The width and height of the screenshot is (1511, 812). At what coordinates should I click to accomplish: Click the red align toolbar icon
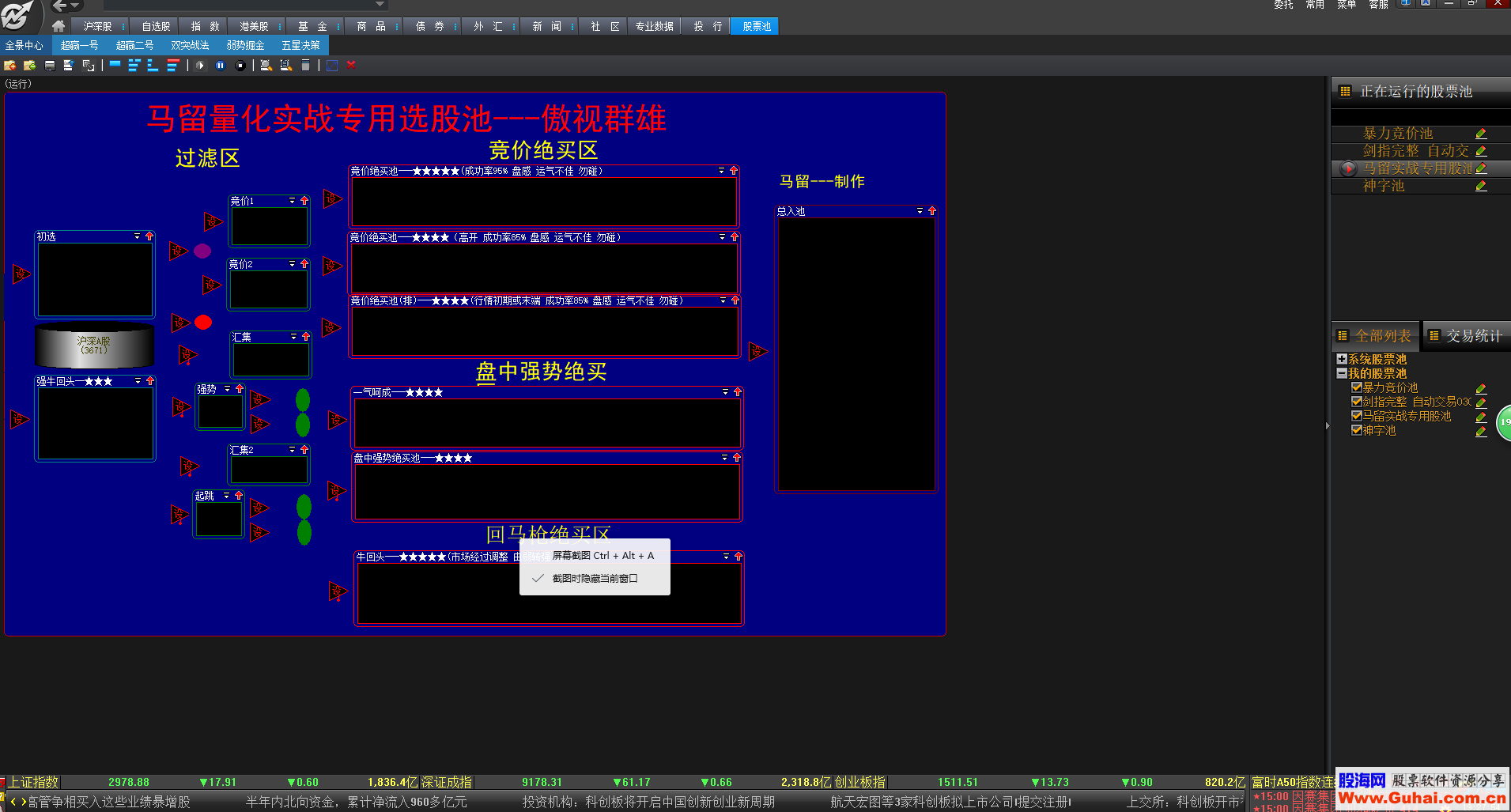[x=172, y=66]
